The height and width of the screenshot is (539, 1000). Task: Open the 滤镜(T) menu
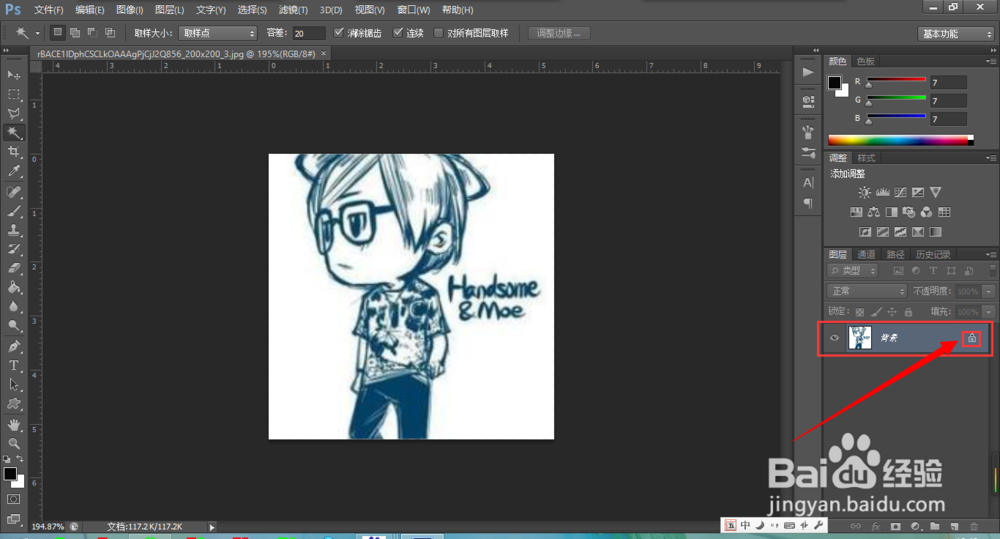click(x=293, y=10)
